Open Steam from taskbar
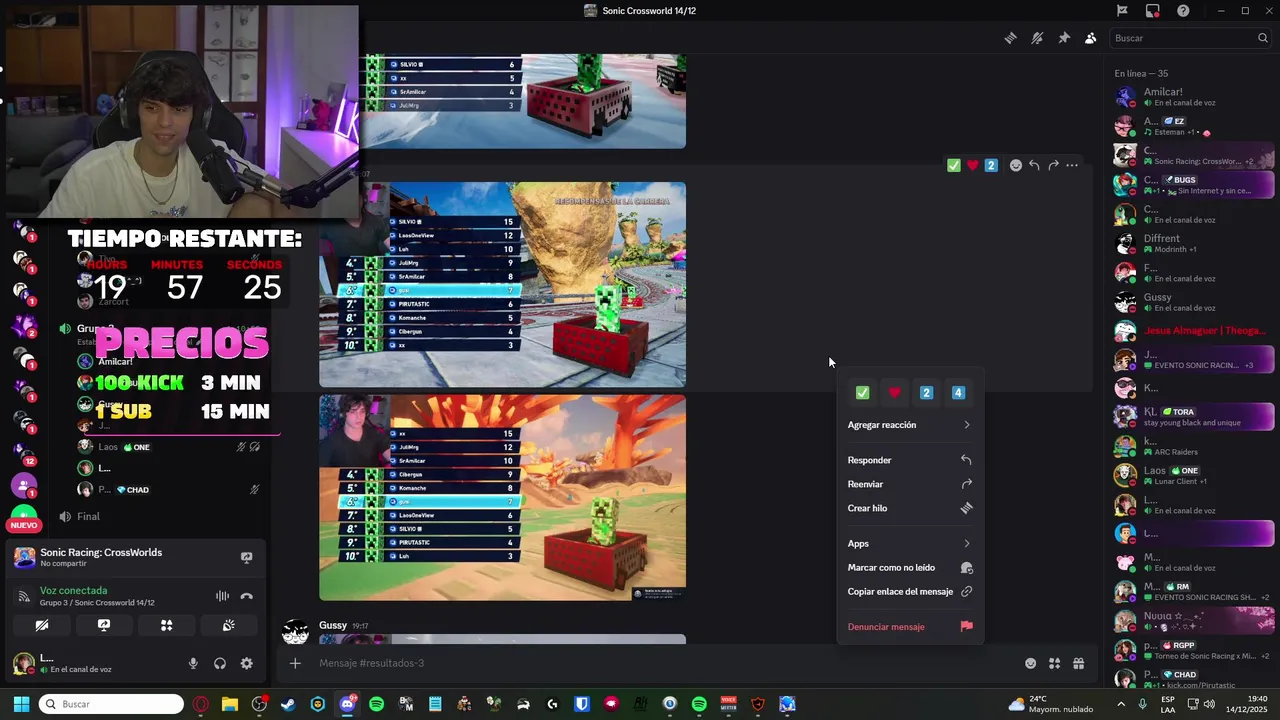The height and width of the screenshot is (720, 1280). (288, 704)
